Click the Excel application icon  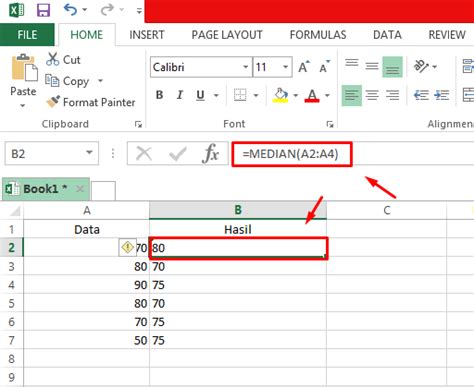(x=16, y=10)
